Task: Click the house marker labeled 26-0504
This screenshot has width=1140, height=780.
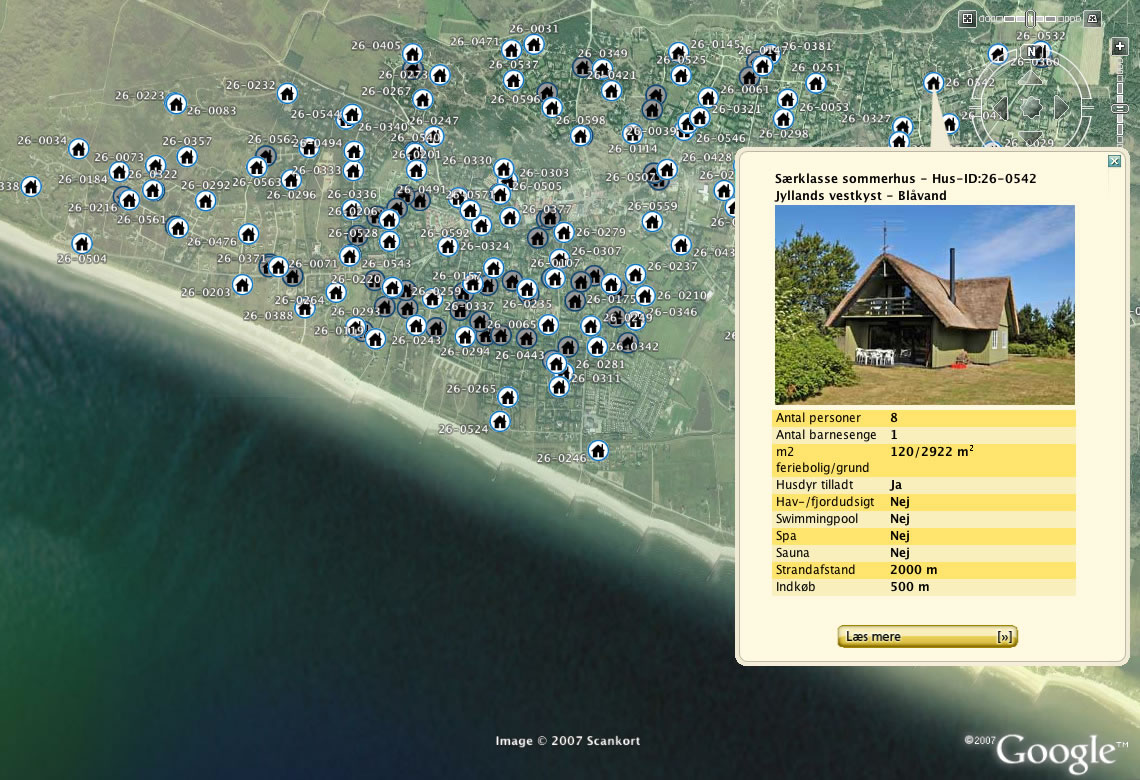Action: click(x=82, y=243)
